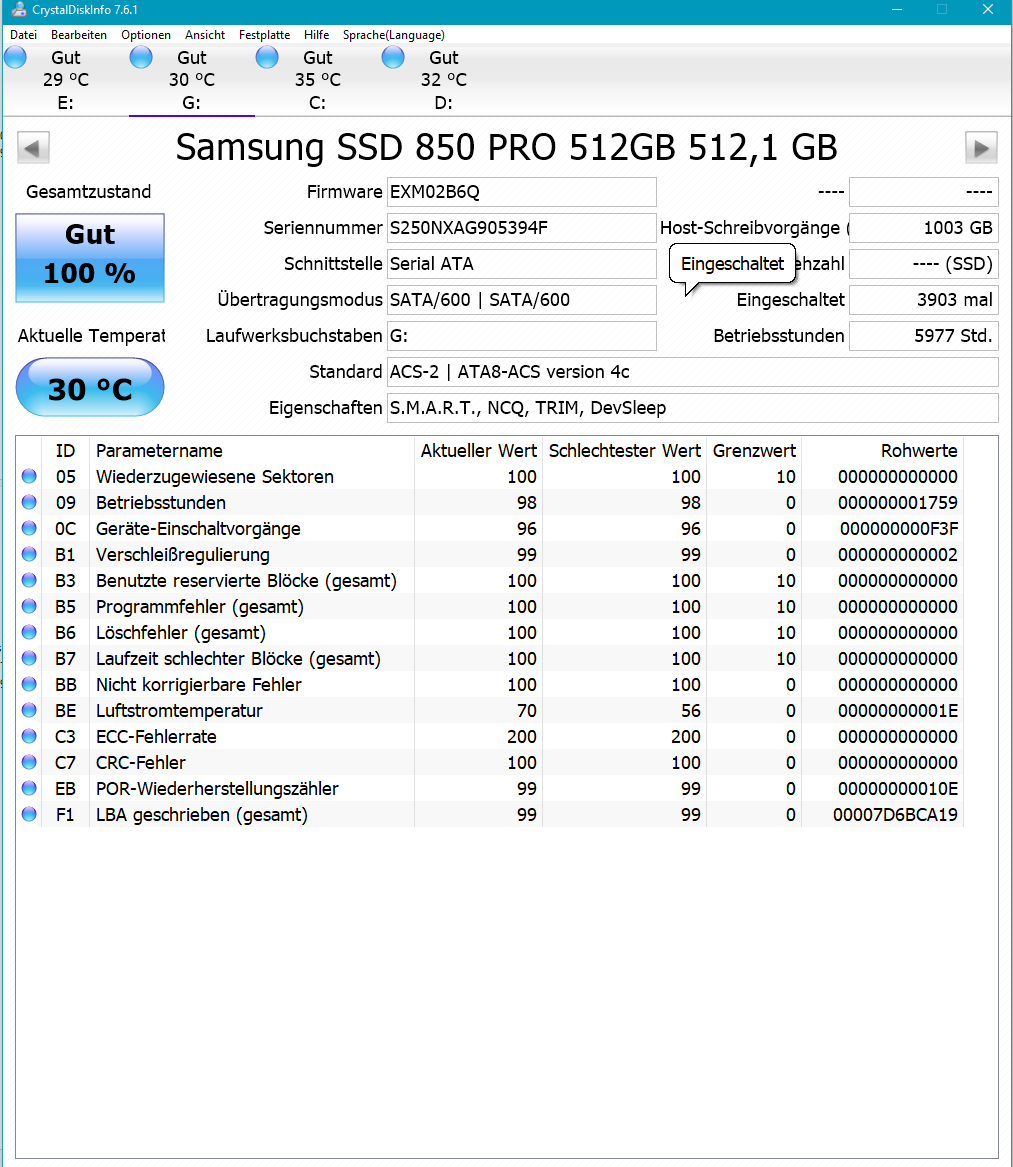The height and width of the screenshot is (1167, 1013).
Task: Open the Ansicht menu
Action: click(x=205, y=35)
